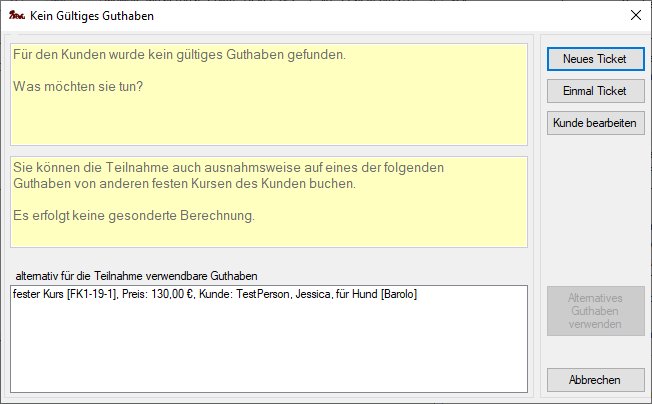The height and width of the screenshot is (404, 652).
Task: Click label 'alternativ für die Teilnahme verwendbare Guthaben'
Action: tap(138, 275)
